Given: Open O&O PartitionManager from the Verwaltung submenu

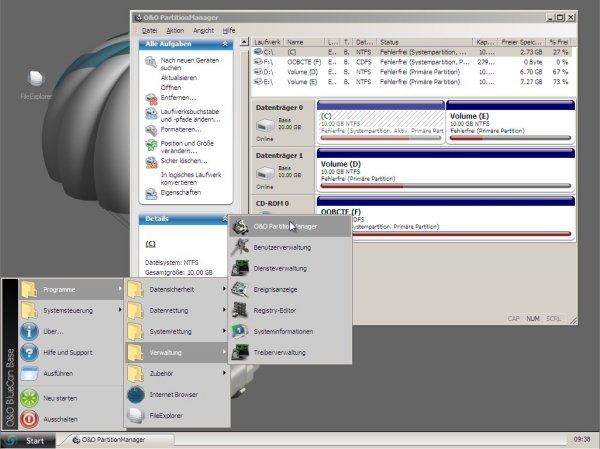Looking at the screenshot, I should tap(290, 226).
